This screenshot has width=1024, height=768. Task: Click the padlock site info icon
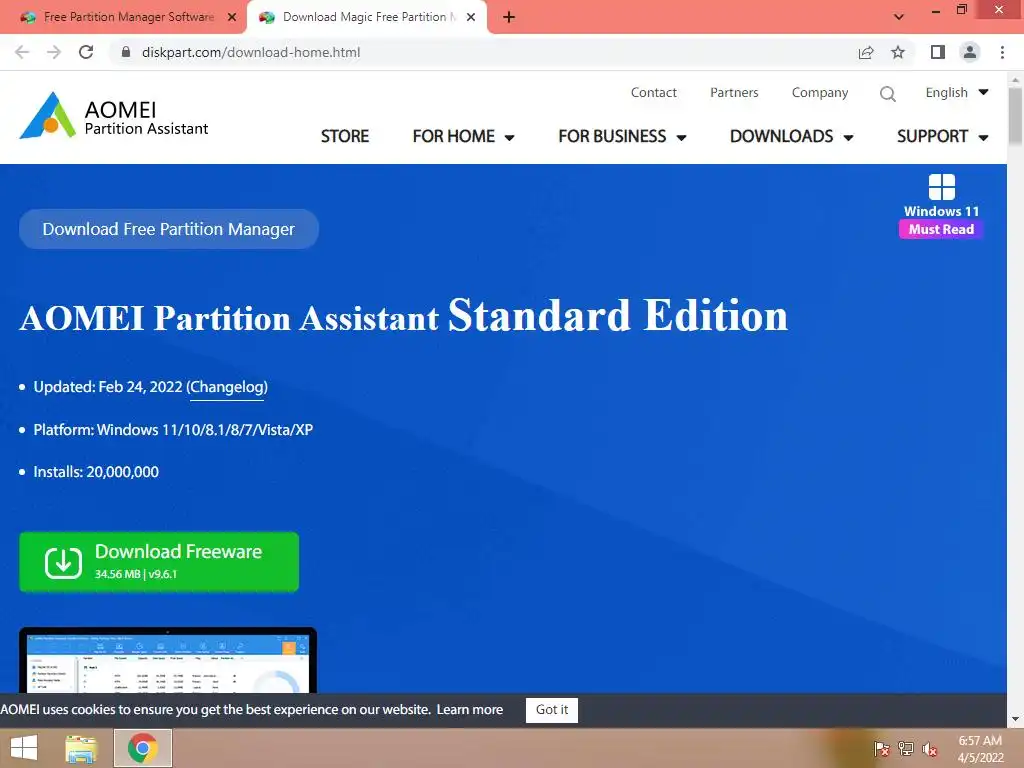[126, 52]
